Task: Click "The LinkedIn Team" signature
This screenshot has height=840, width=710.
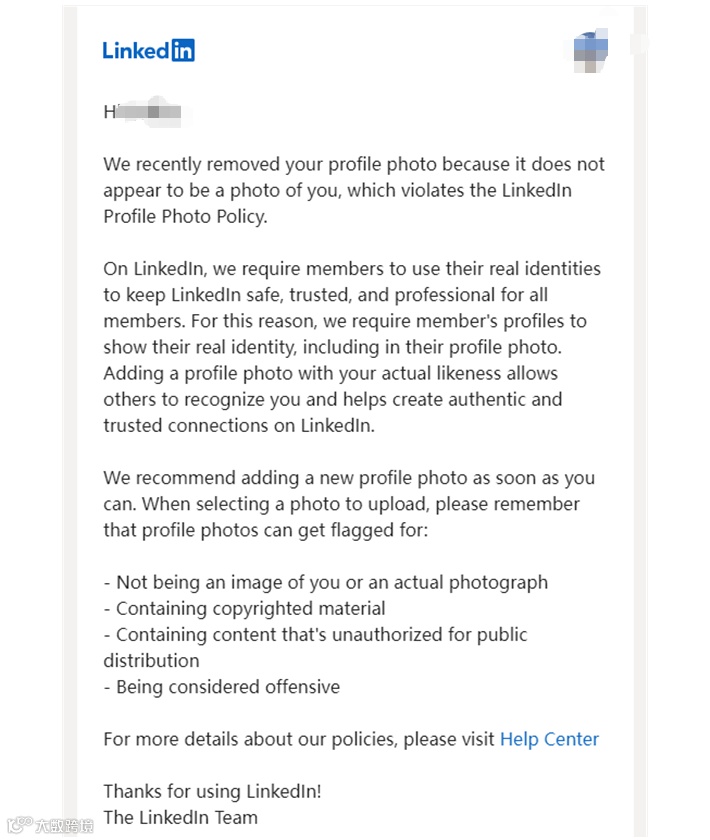Action: (x=180, y=817)
